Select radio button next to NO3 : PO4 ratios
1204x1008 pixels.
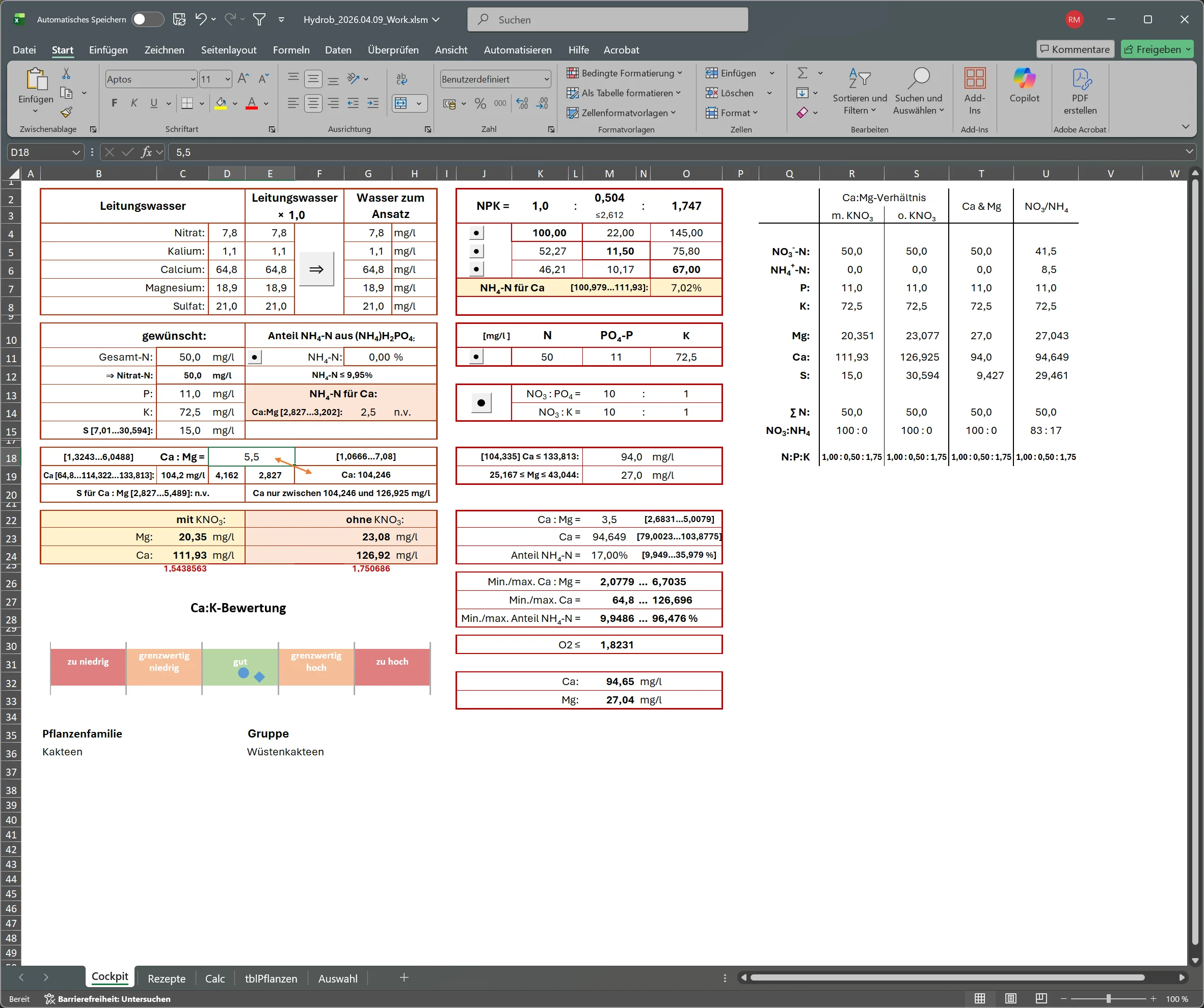click(481, 403)
